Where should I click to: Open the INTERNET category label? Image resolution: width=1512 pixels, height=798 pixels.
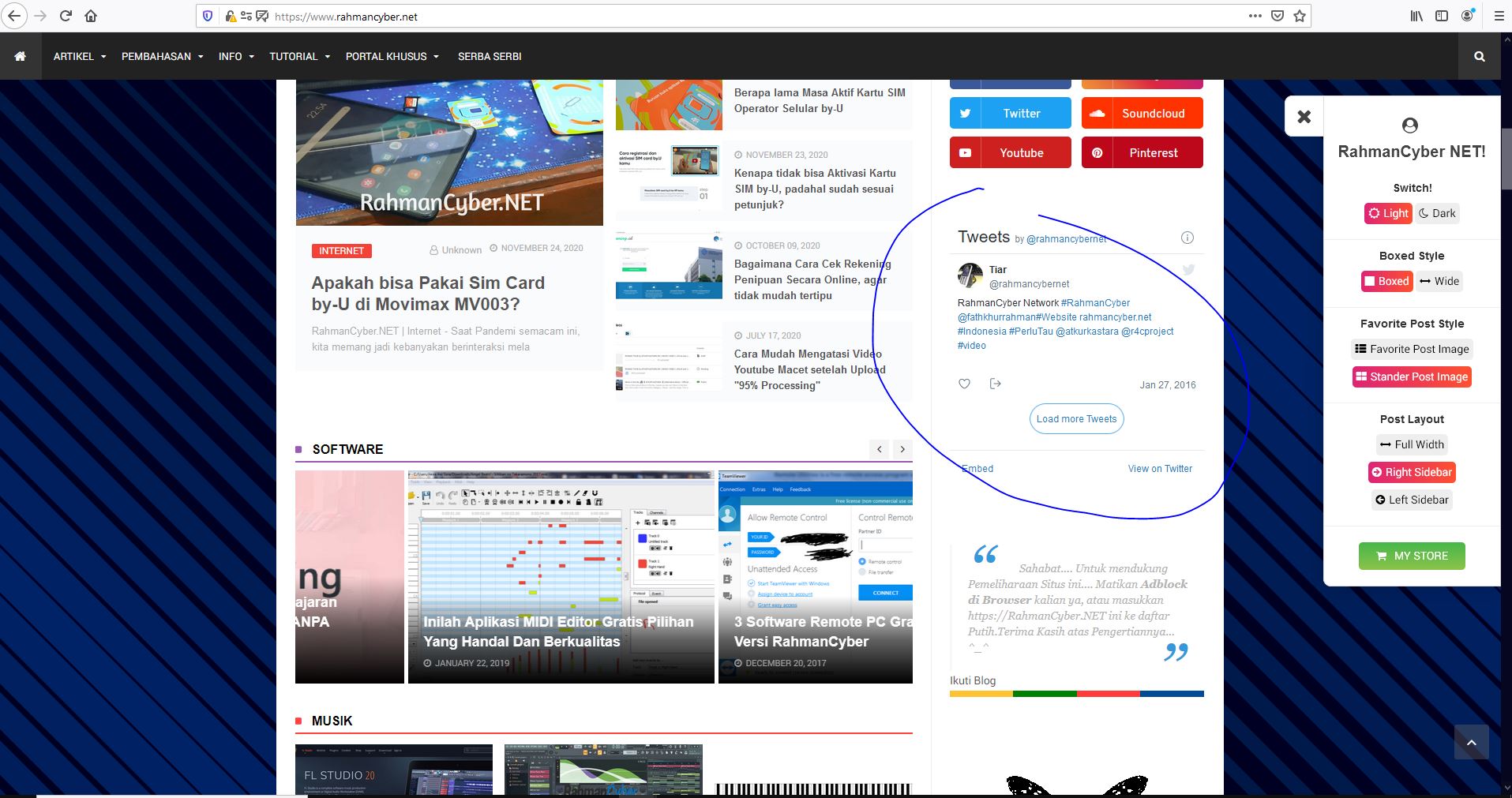[x=342, y=251]
